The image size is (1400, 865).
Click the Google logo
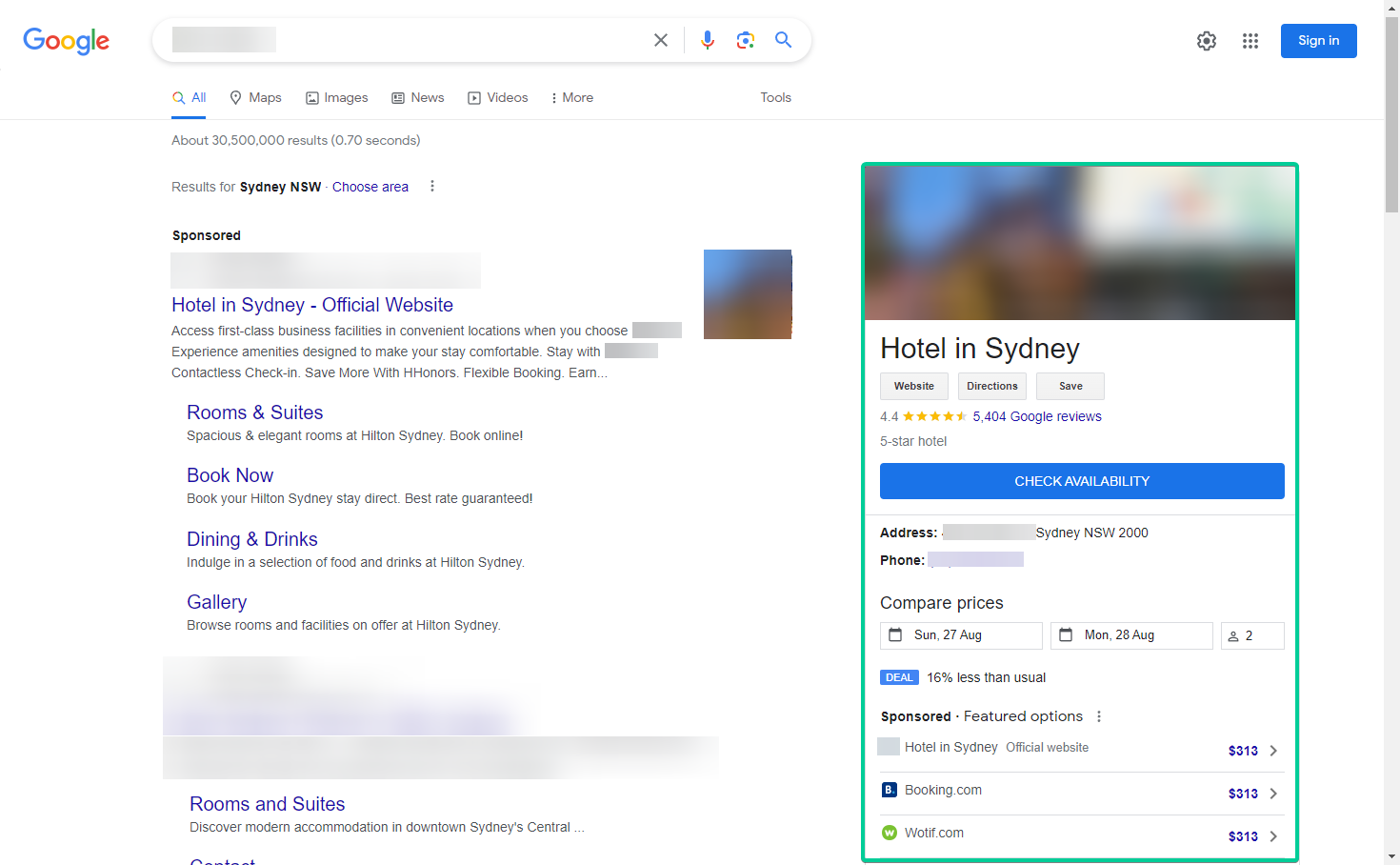coord(67,40)
